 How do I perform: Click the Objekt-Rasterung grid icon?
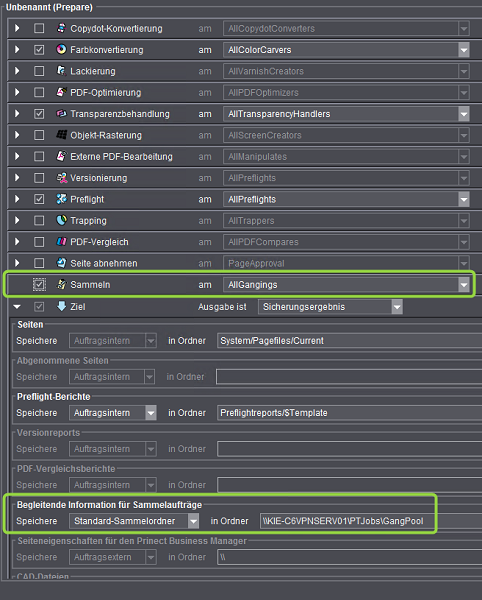pyautogui.click(x=61, y=135)
